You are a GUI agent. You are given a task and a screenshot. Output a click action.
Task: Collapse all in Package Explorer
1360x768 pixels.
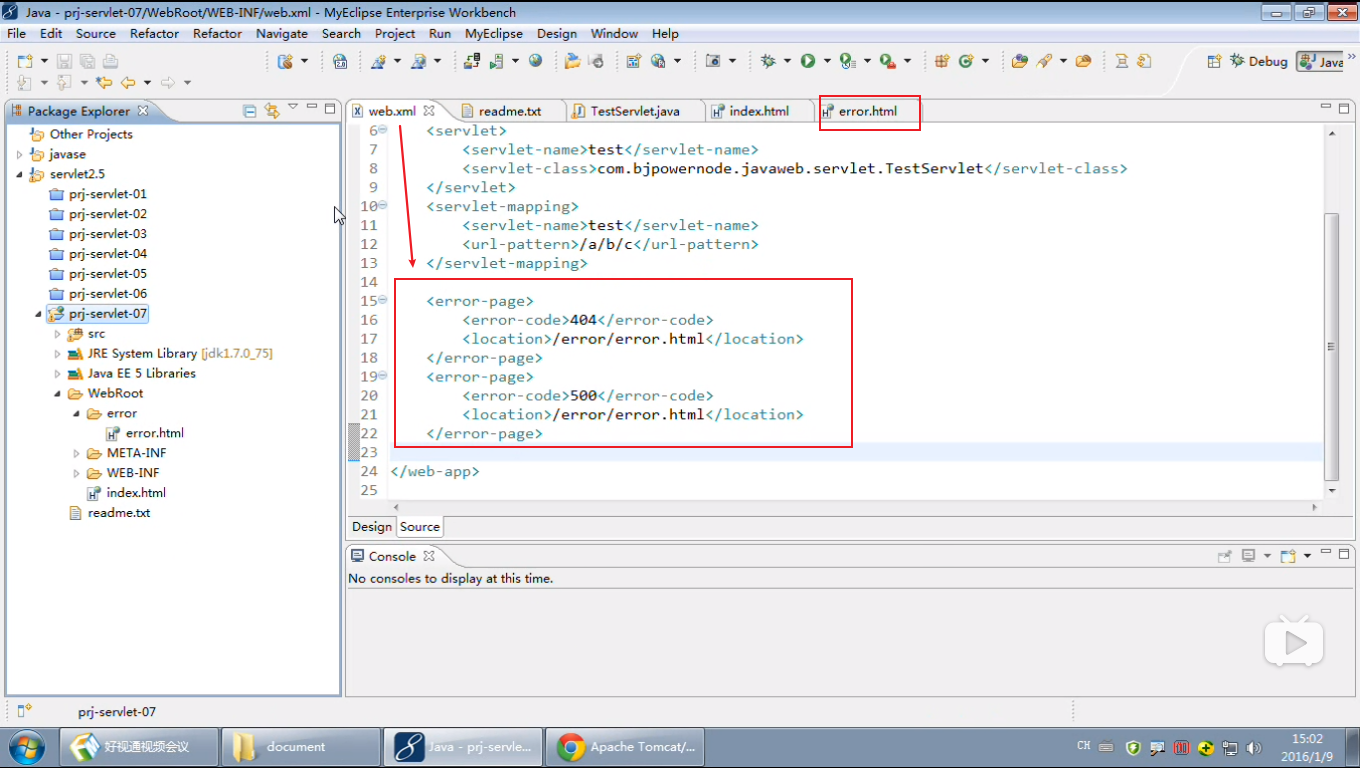[x=250, y=111]
